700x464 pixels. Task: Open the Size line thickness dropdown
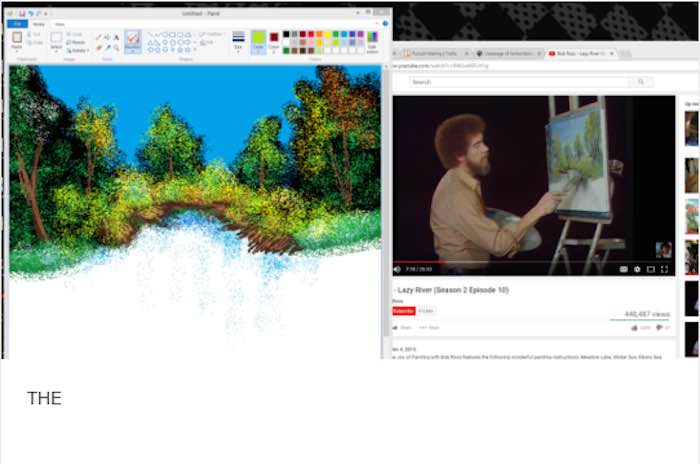(238, 39)
